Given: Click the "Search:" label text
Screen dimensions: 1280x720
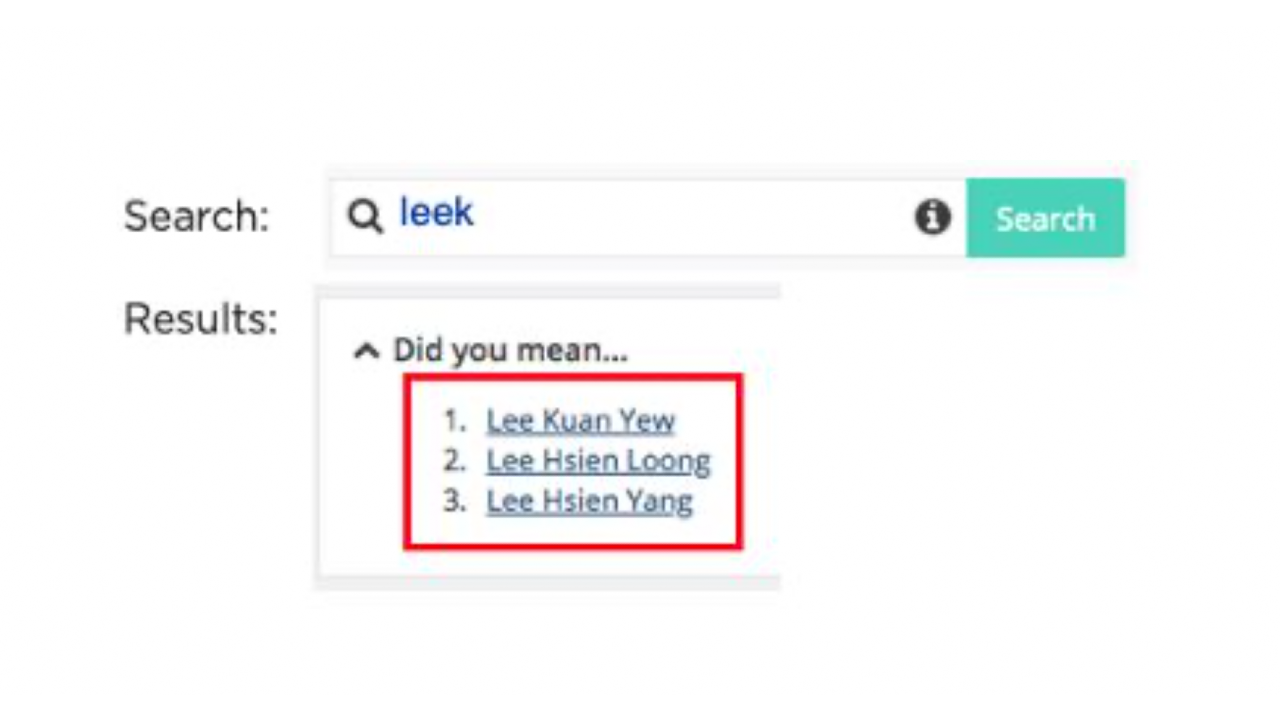Looking at the screenshot, I should click(x=197, y=216).
